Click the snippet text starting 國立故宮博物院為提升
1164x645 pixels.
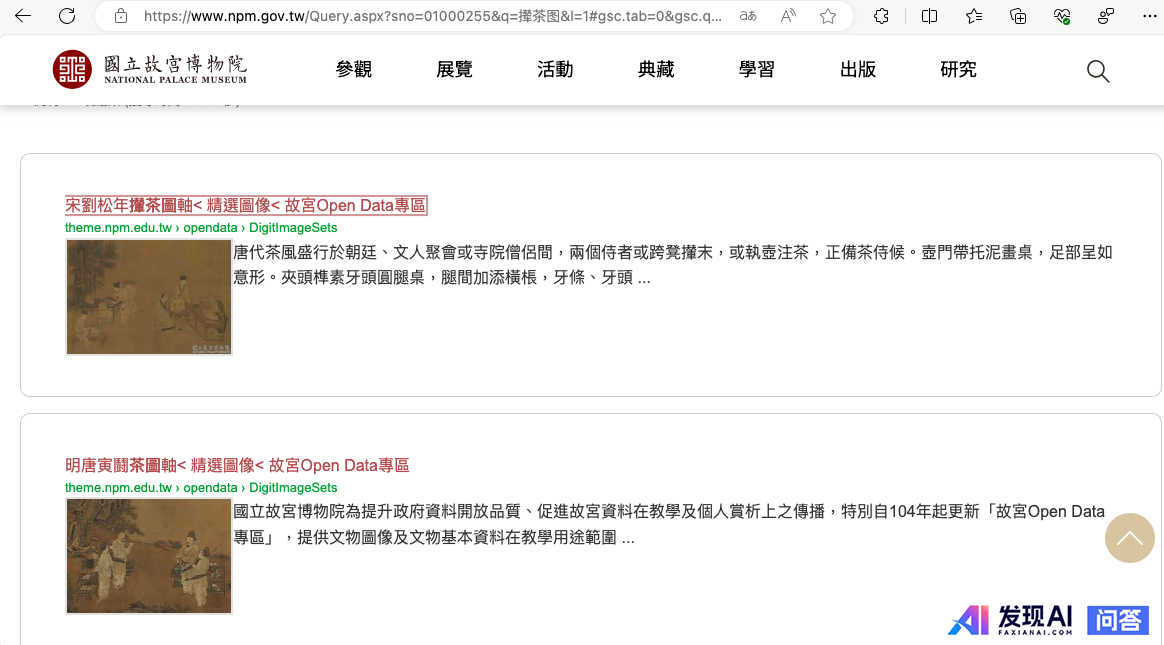(x=669, y=524)
